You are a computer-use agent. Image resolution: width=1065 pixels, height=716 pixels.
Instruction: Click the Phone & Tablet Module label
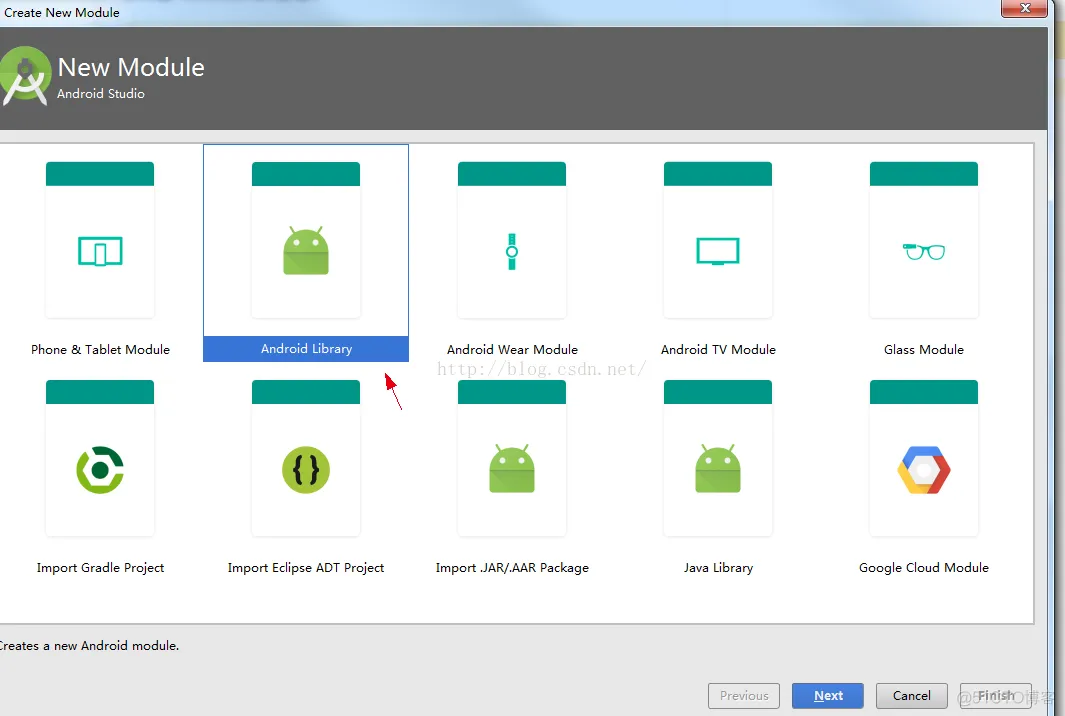coord(101,349)
